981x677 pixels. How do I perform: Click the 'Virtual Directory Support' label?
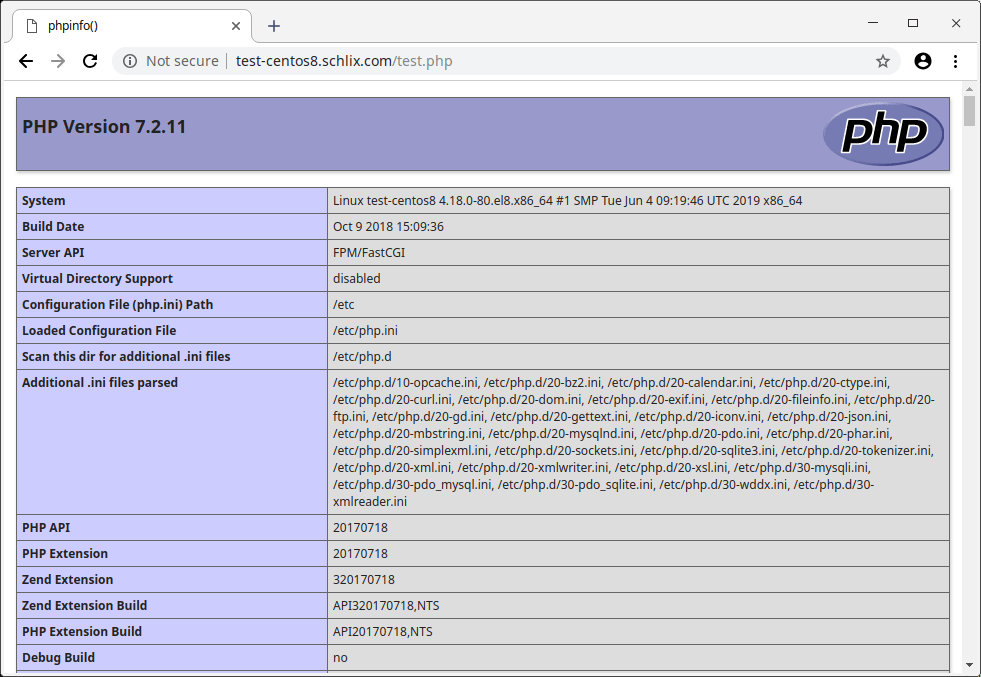pyautogui.click(x=97, y=278)
